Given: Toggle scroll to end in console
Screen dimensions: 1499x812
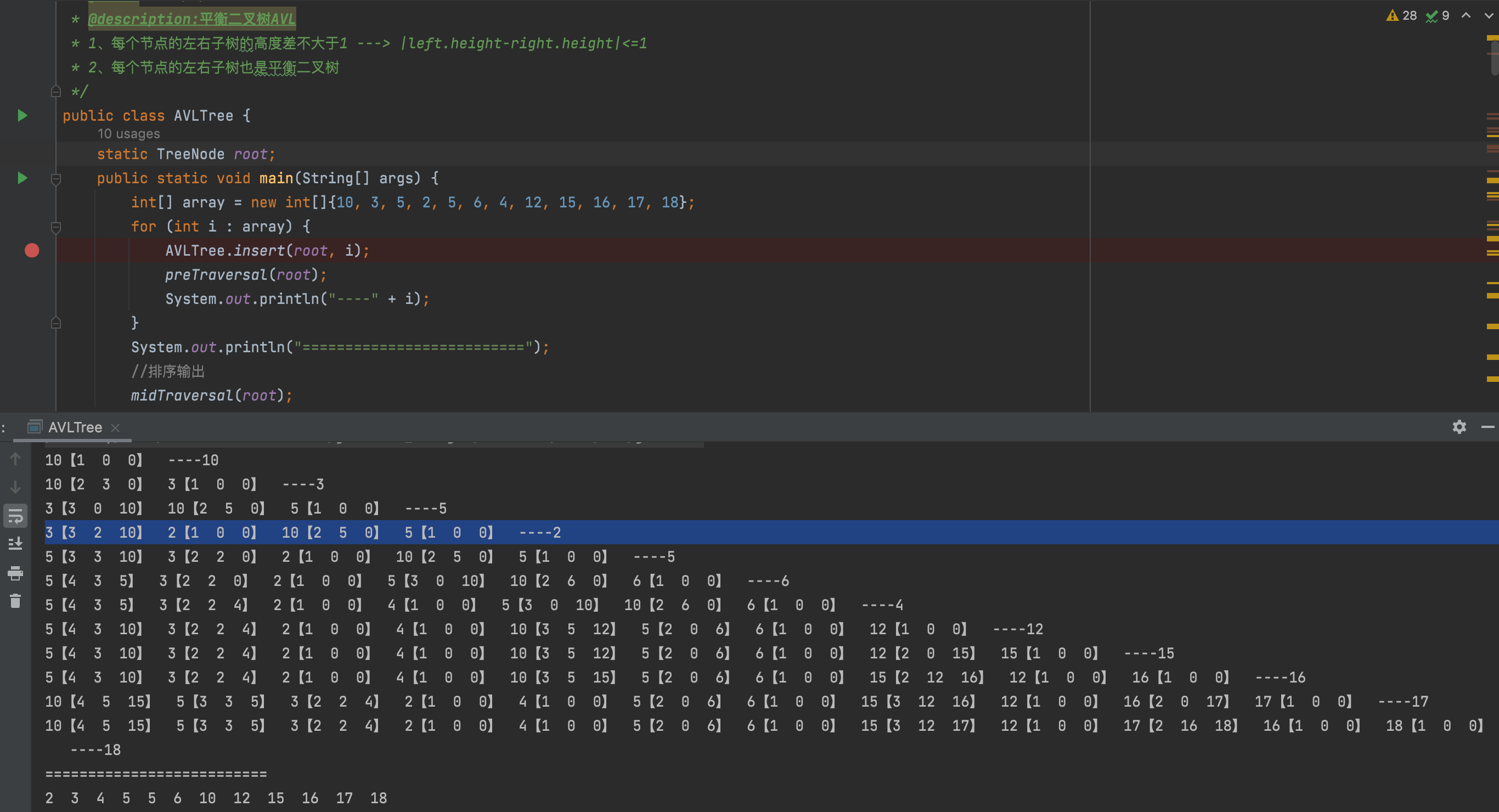Looking at the screenshot, I should (16, 544).
